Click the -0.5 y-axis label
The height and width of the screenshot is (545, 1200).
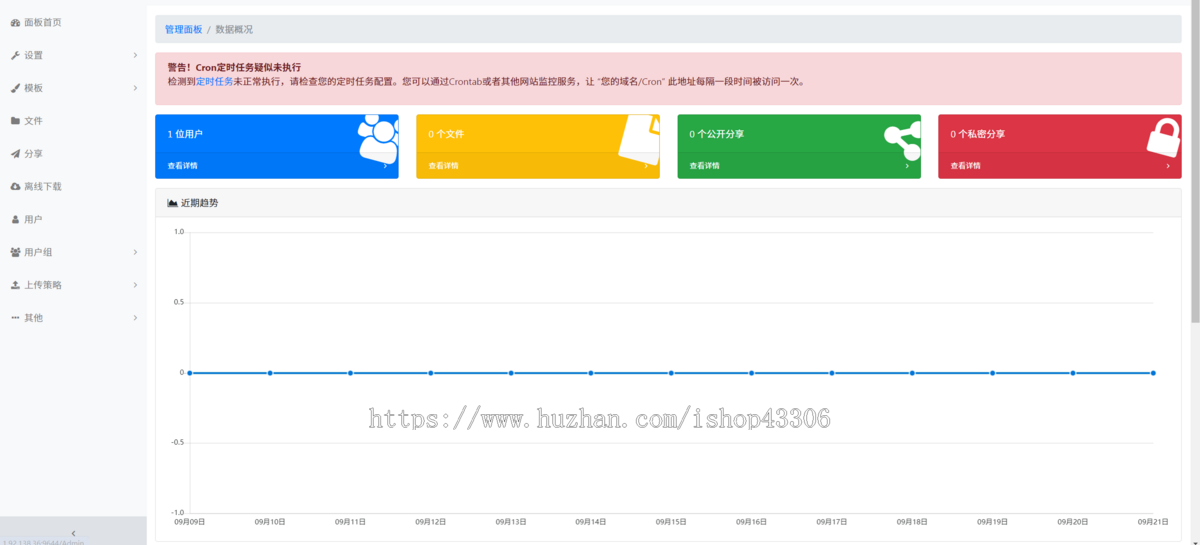click(177, 443)
